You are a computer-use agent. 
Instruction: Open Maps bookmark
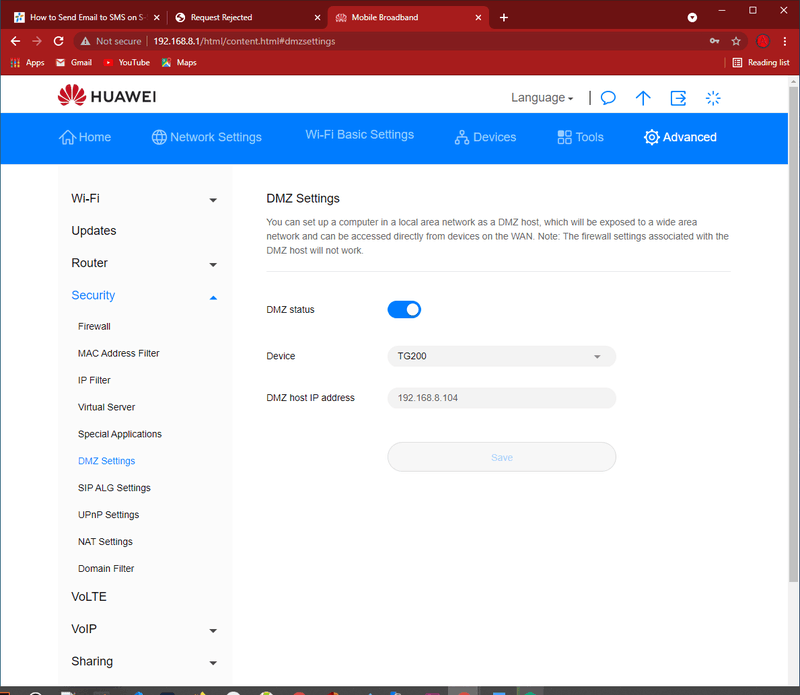179,63
